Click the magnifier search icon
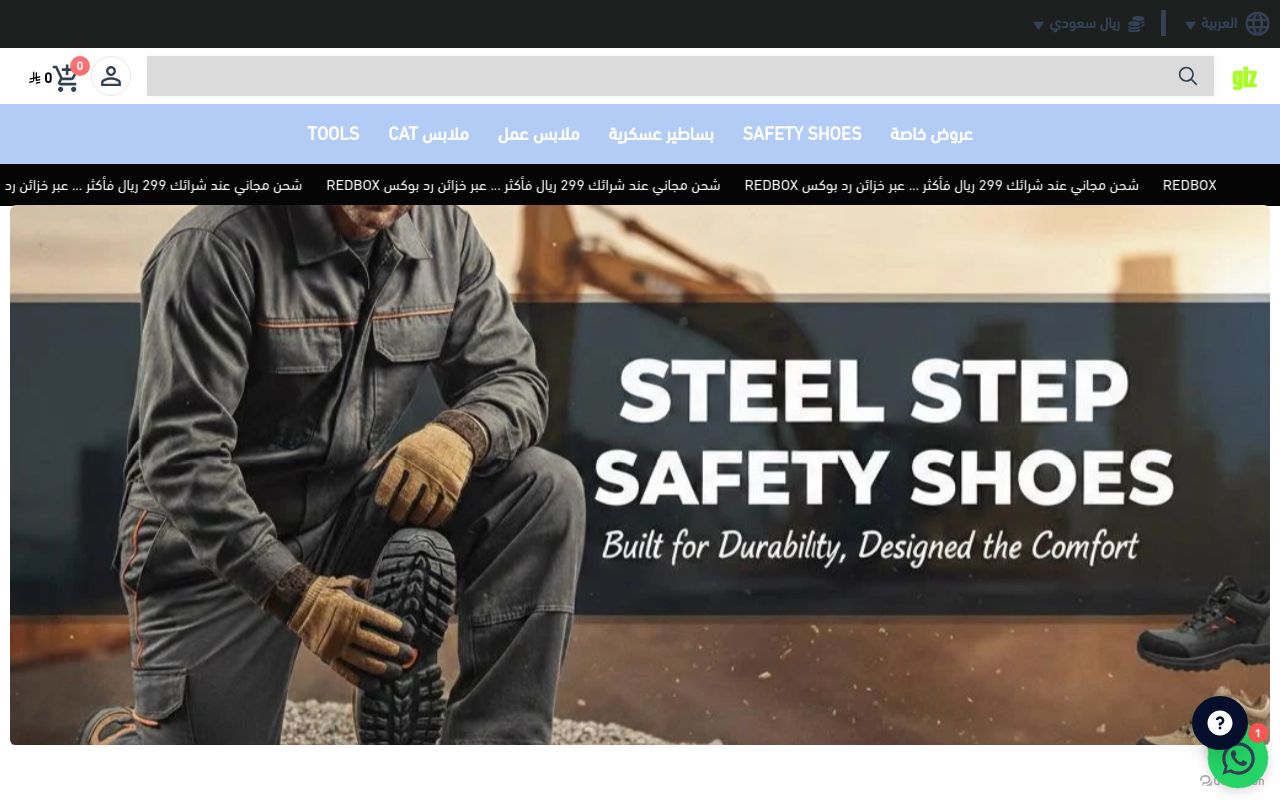This screenshot has width=1280, height=800. tap(1188, 76)
